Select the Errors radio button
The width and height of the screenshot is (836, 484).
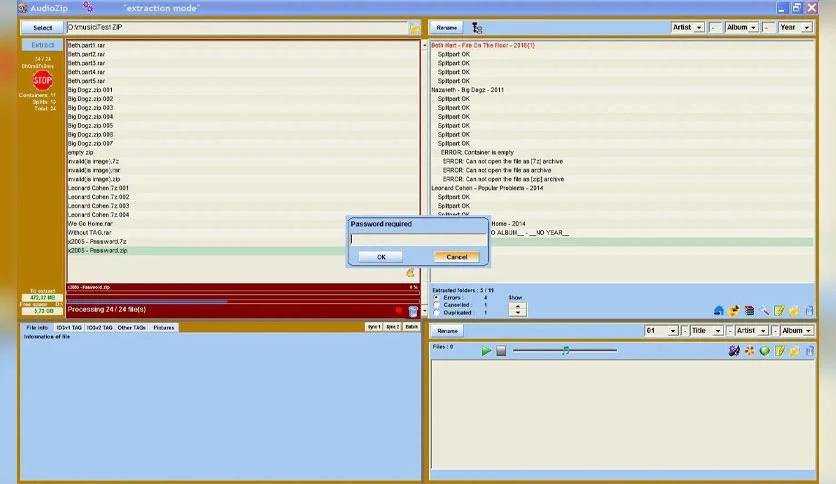(436, 297)
